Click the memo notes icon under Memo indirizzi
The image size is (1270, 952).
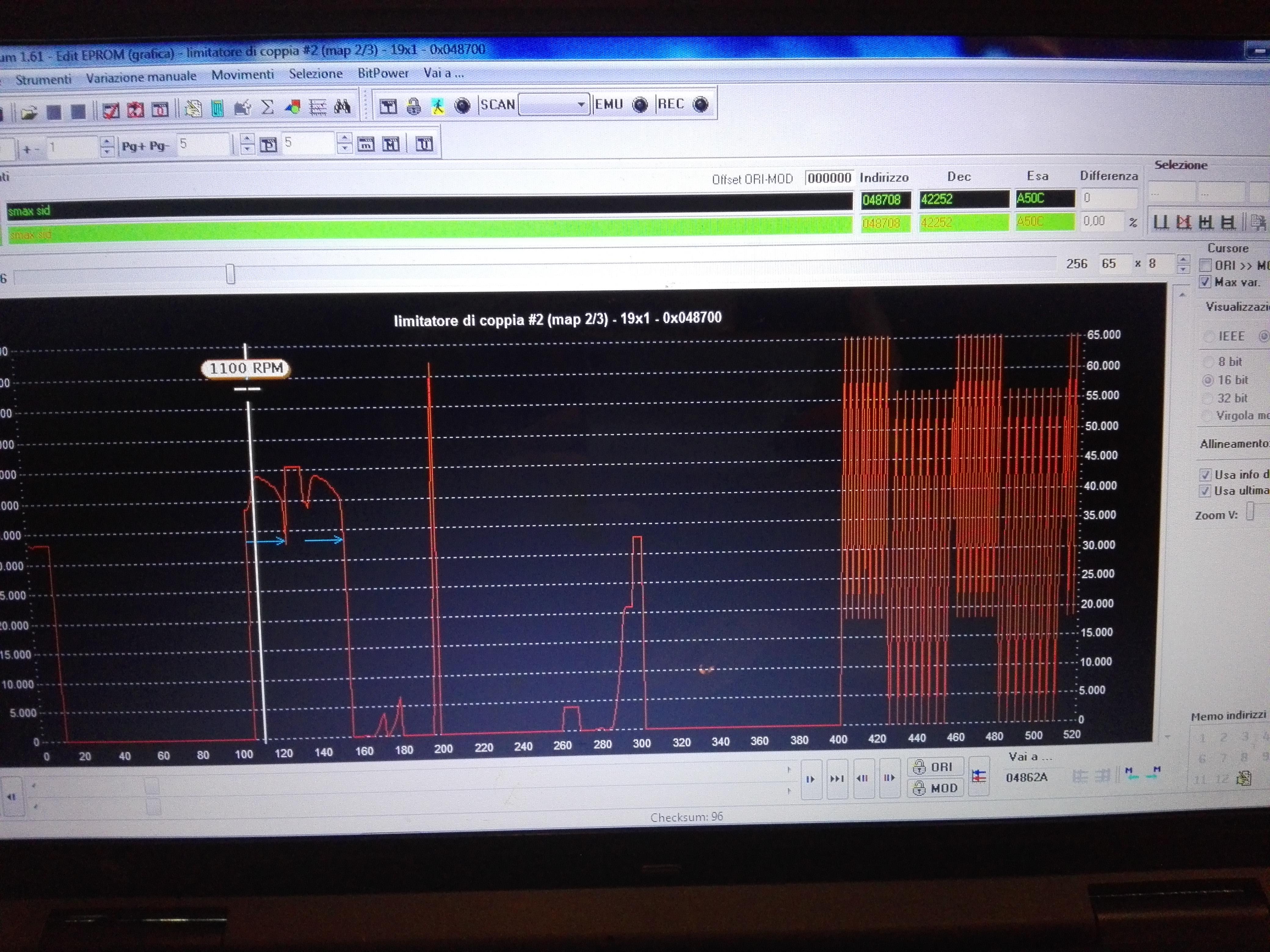[x=1243, y=779]
